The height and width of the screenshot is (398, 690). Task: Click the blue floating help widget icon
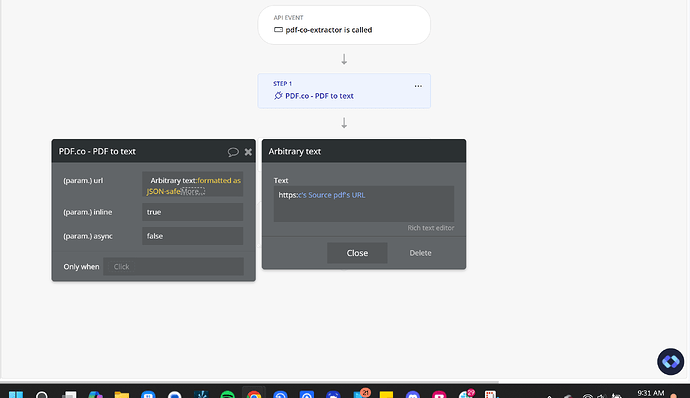[x=670, y=361]
